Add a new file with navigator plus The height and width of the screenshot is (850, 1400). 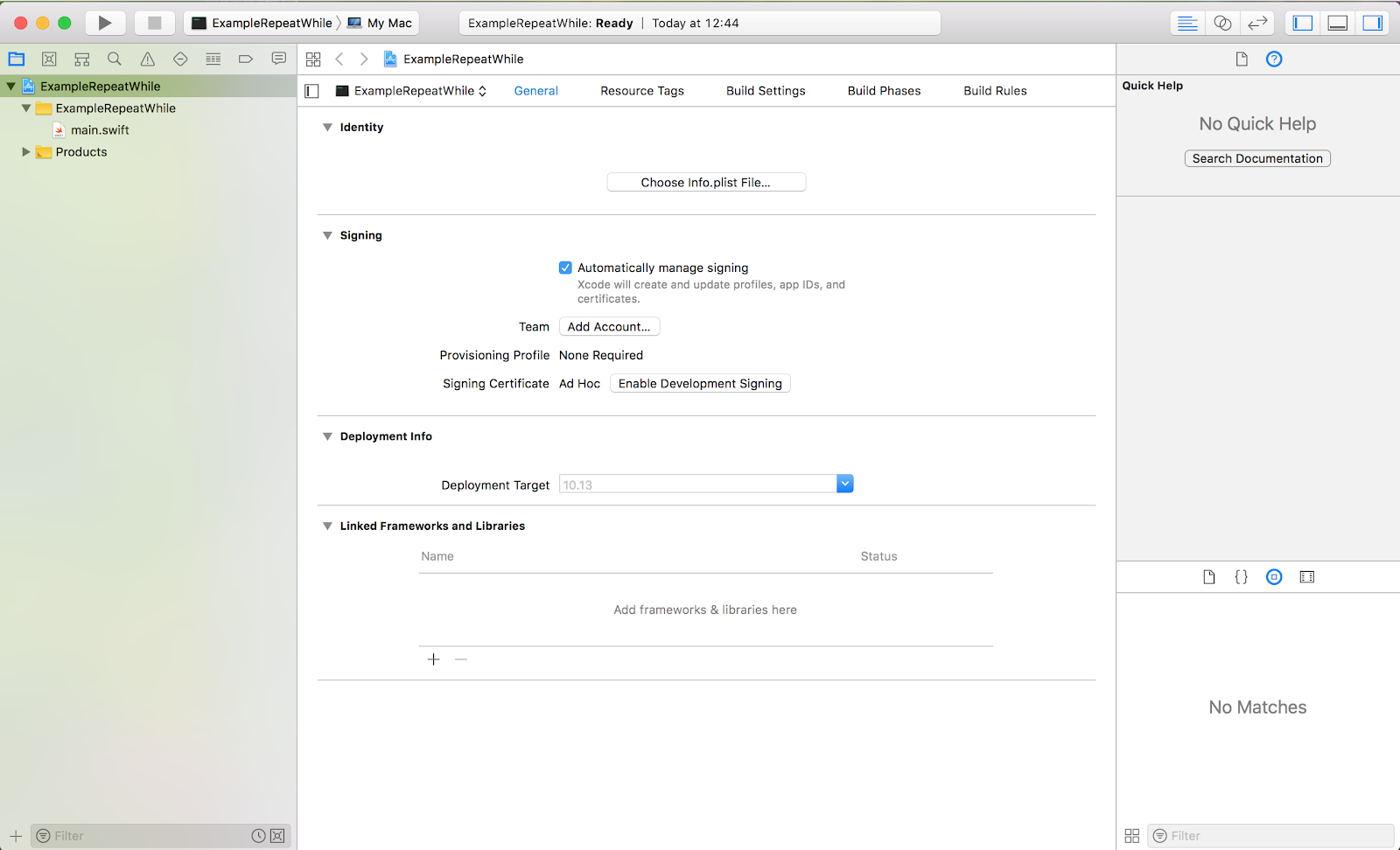pyautogui.click(x=16, y=836)
